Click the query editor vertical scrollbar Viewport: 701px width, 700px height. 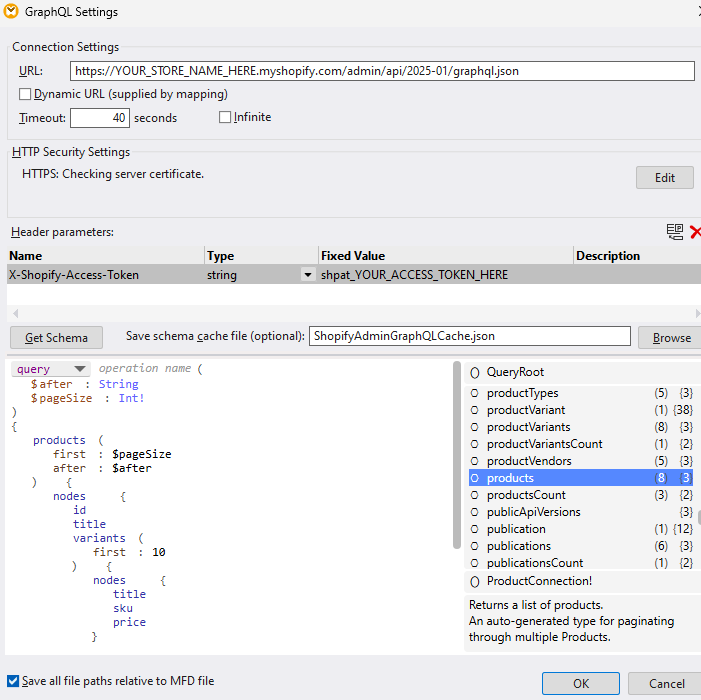click(457, 450)
